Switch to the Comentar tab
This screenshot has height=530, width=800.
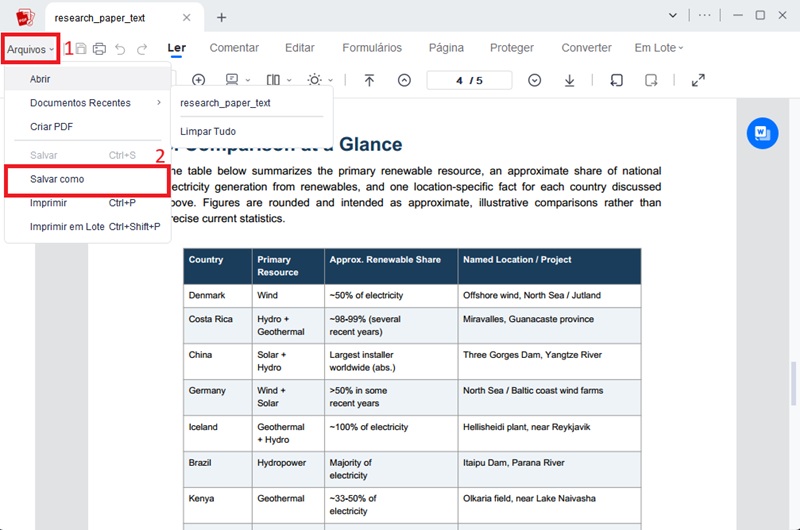tap(234, 48)
